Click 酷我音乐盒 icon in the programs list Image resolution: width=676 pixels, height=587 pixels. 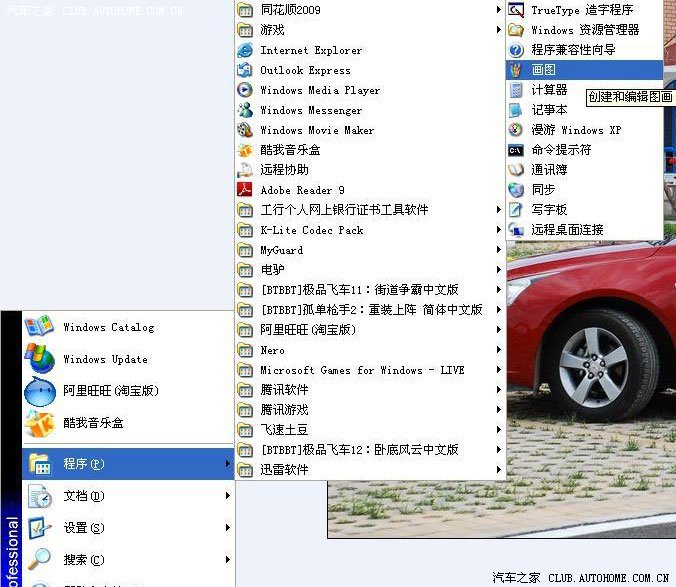245,150
